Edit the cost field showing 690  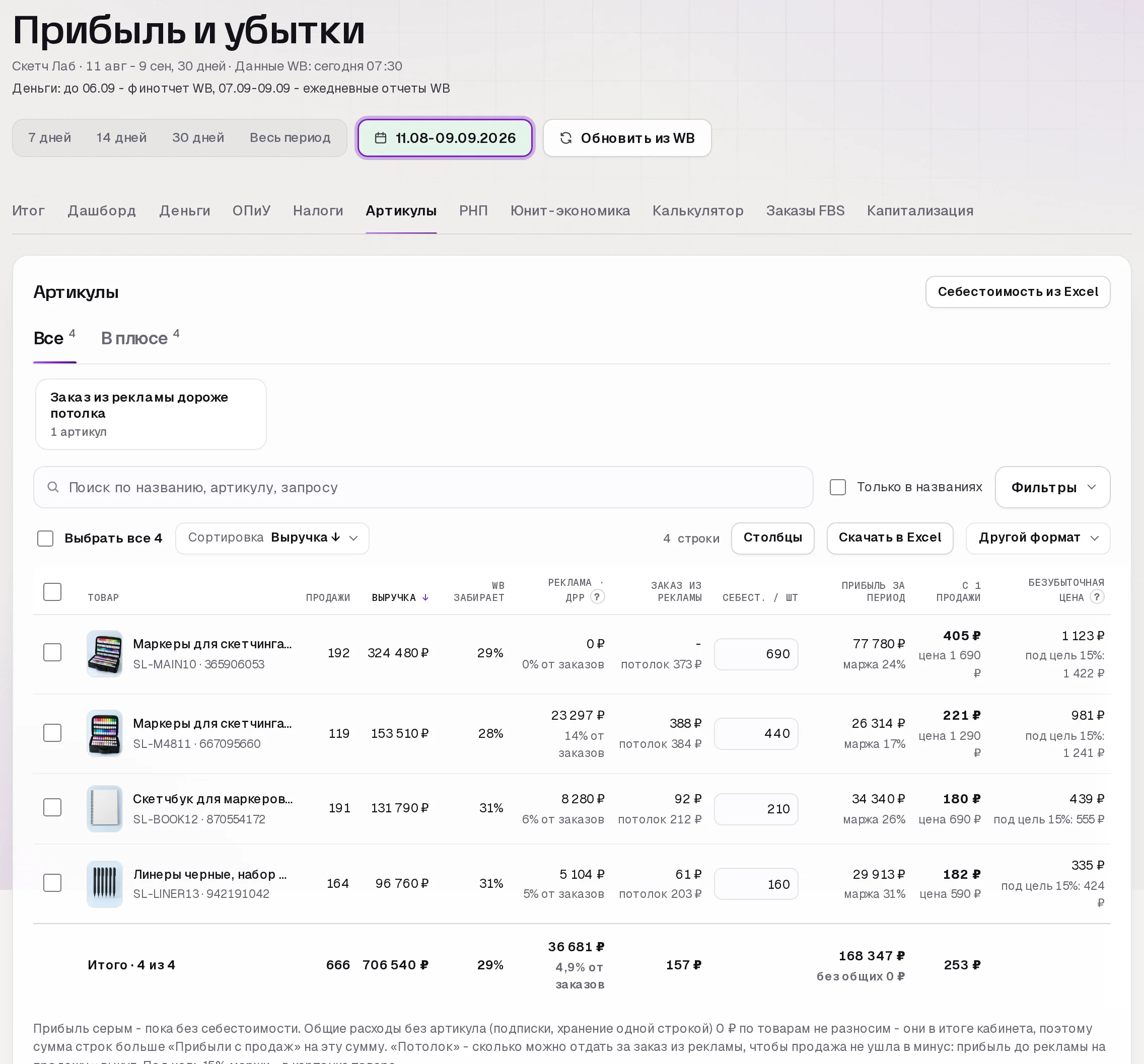click(756, 654)
